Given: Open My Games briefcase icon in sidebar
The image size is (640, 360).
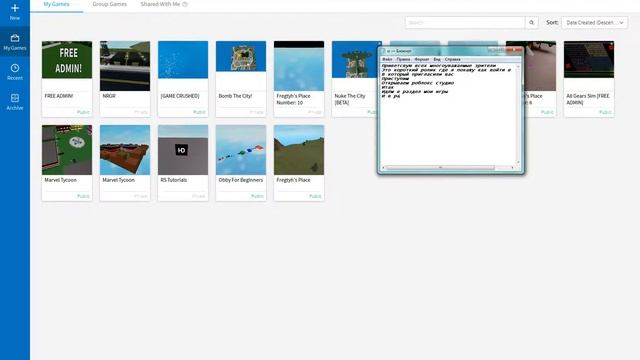Looking at the screenshot, I should pos(15,38).
